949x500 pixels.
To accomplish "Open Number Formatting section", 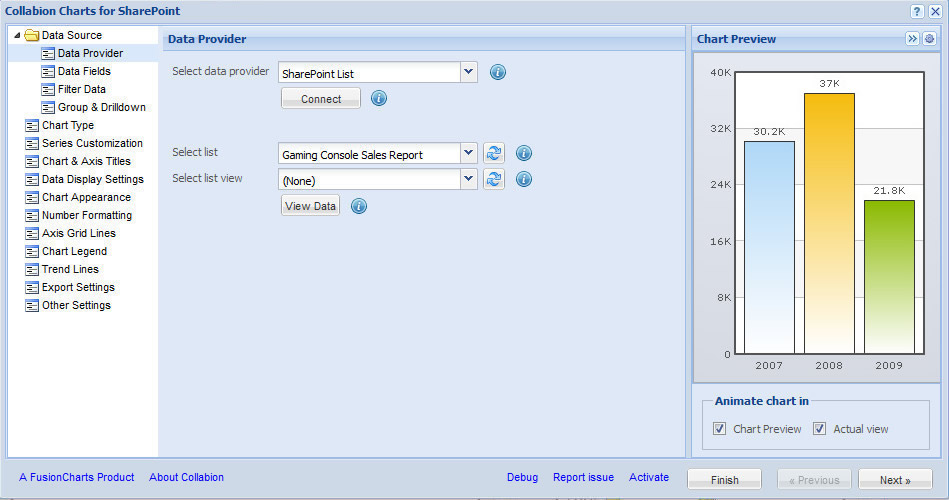I will click(87, 215).
